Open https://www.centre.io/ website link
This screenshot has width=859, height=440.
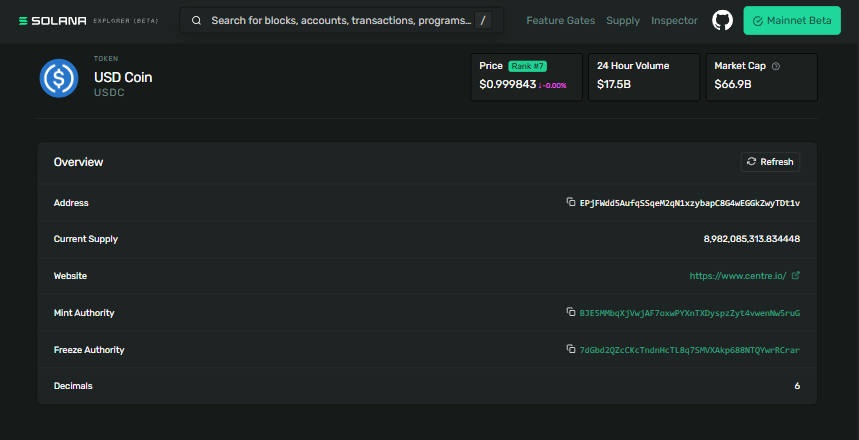click(x=738, y=276)
